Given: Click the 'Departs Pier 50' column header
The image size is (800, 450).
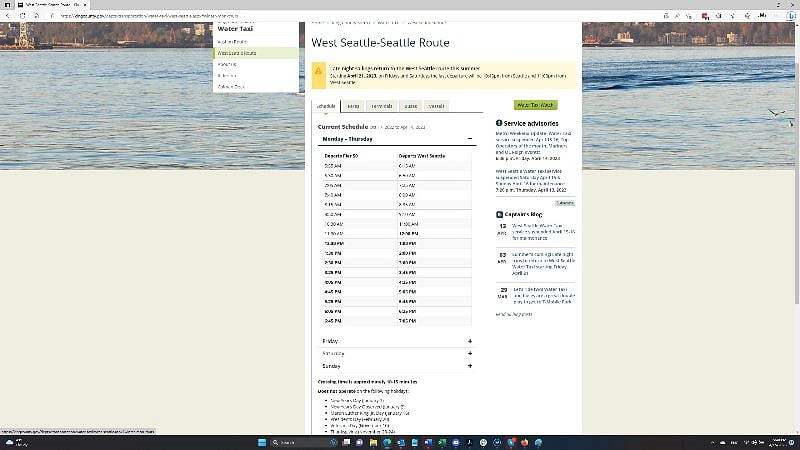Looking at the screenshot, I should click(341, 156).
